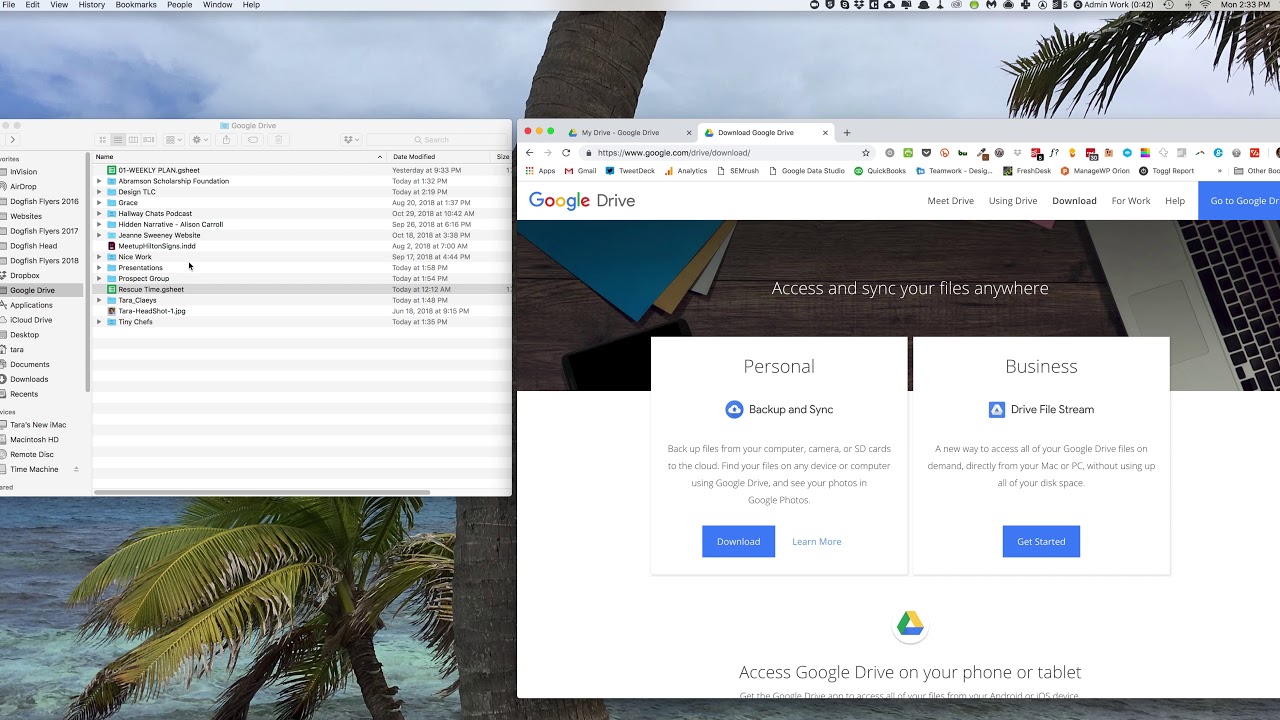Open QuickBooks bookmark

point(880,171)
